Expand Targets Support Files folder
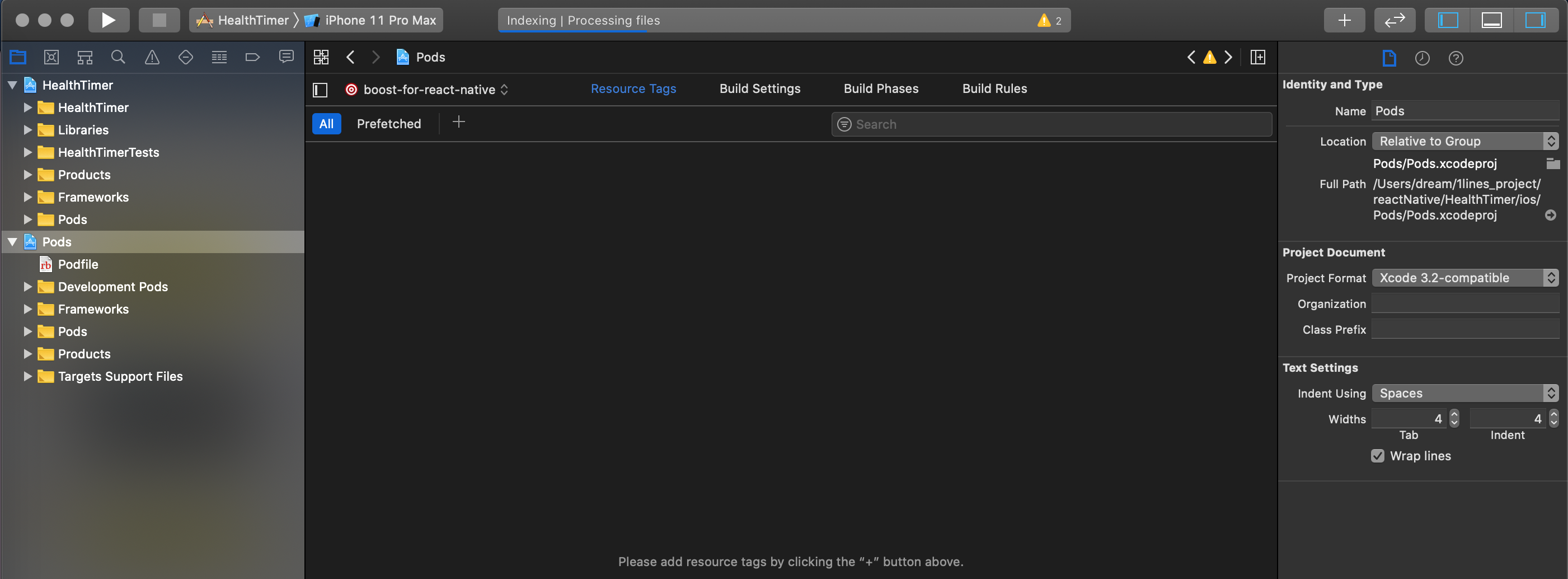 pos(27,376)
